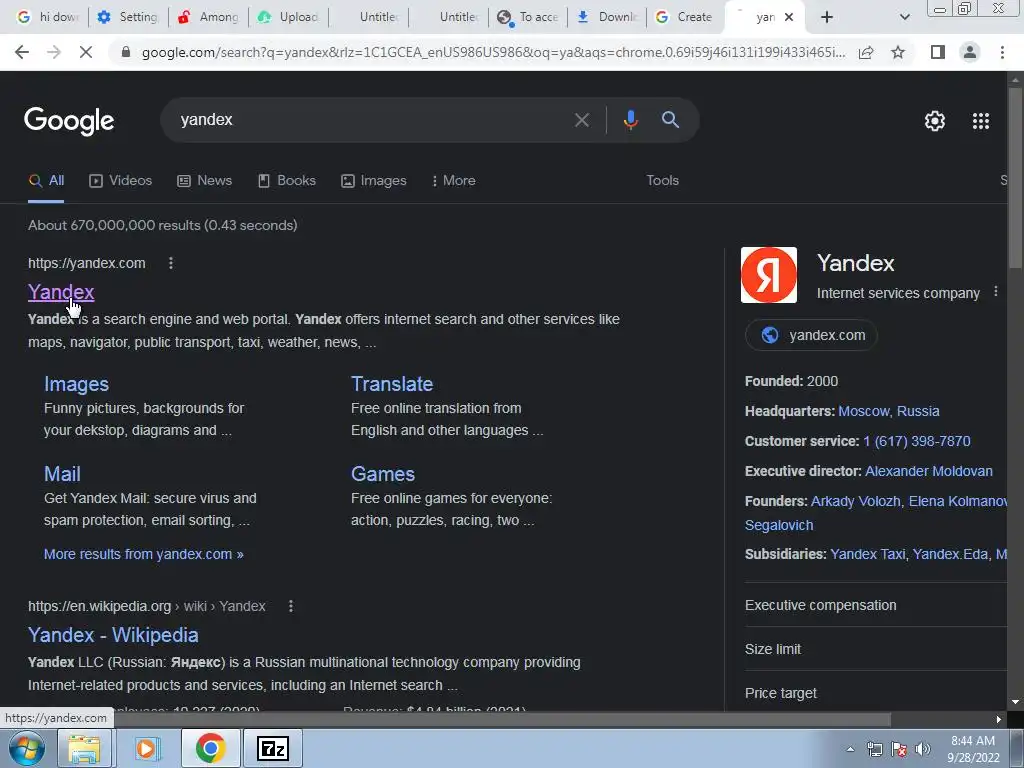Open the knowledge panel more options dots
Viewport: 1024px width, 768px height.
pyautogui.click(x=996, y=292)
